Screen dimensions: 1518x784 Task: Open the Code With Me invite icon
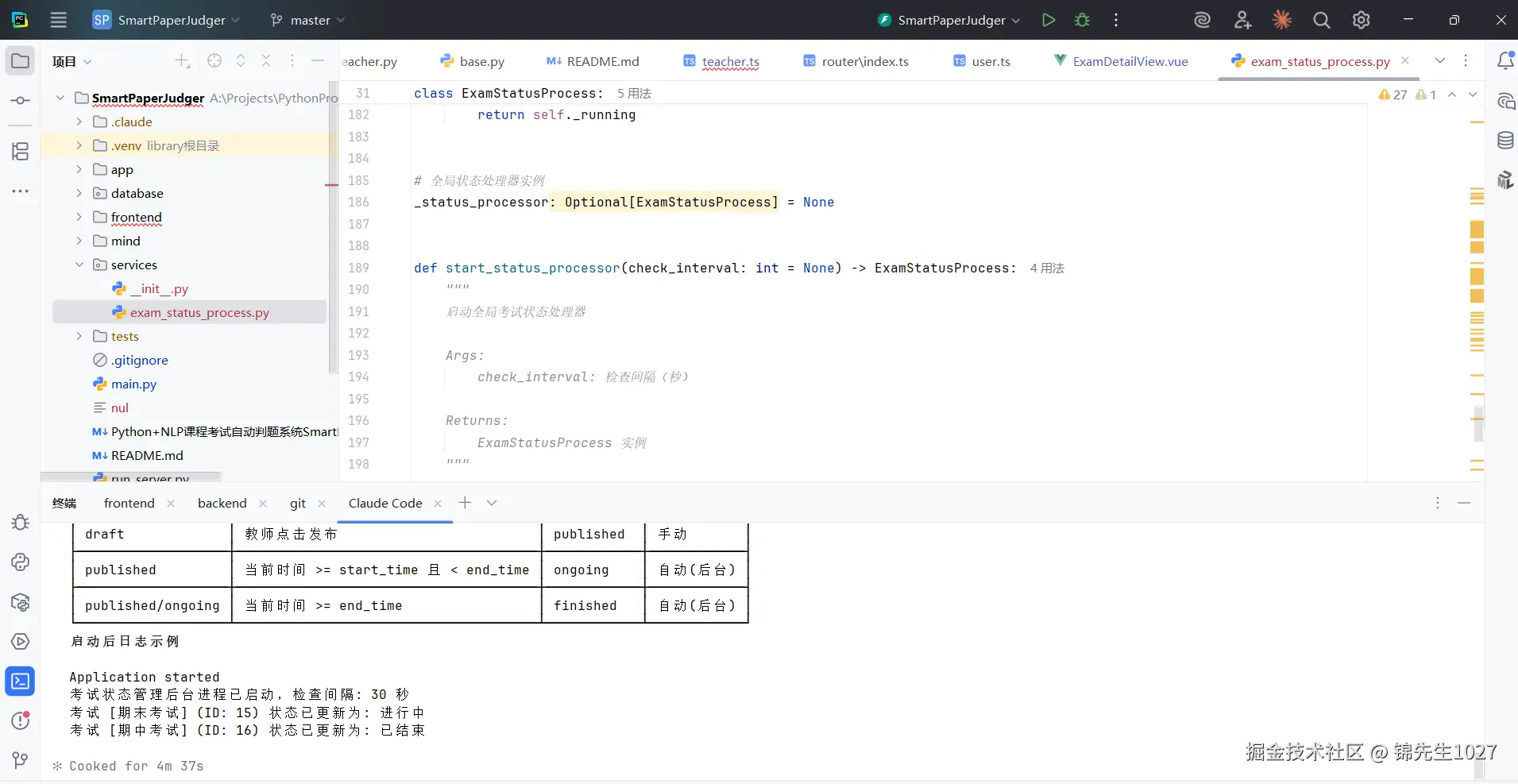[1242, 20]
